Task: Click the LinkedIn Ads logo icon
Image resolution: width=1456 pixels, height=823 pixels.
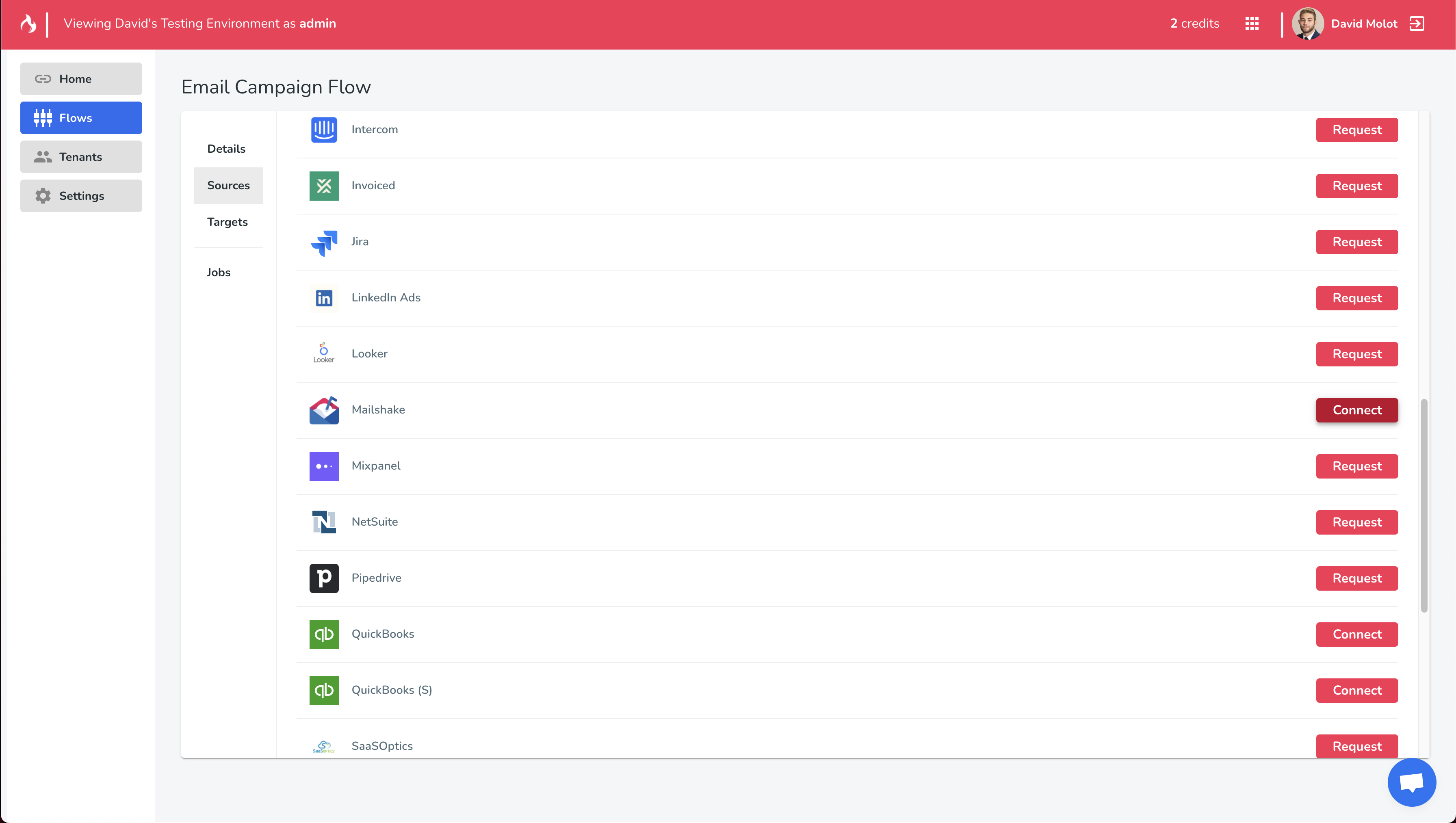Action: pos(324,298)
